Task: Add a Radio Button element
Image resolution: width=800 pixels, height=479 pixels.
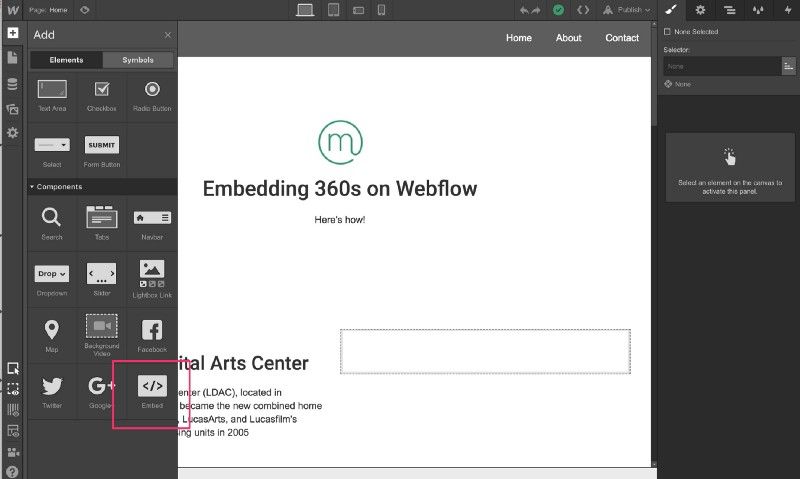Action: (x=152, y=96)
